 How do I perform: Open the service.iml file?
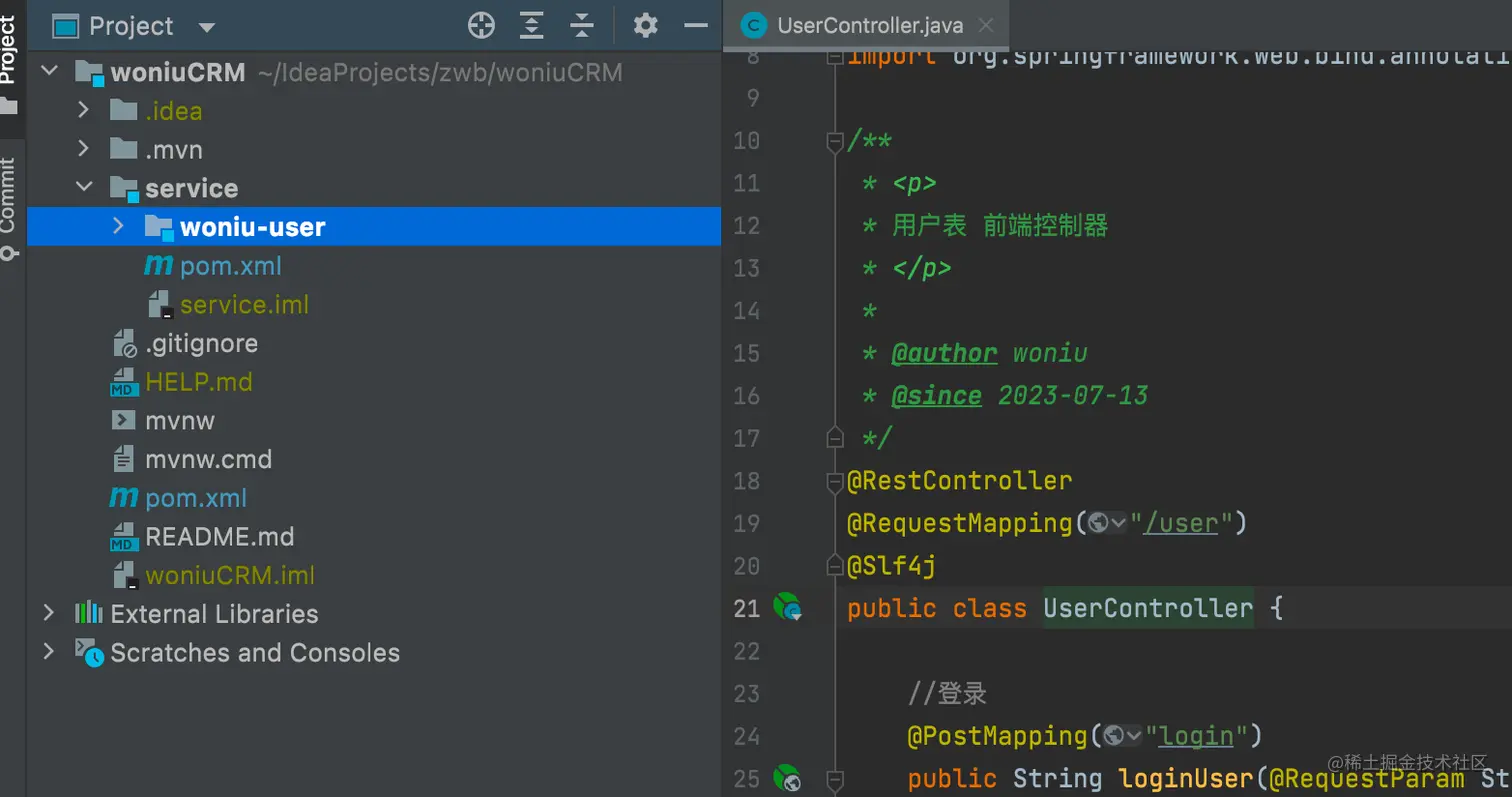point(244,305)
